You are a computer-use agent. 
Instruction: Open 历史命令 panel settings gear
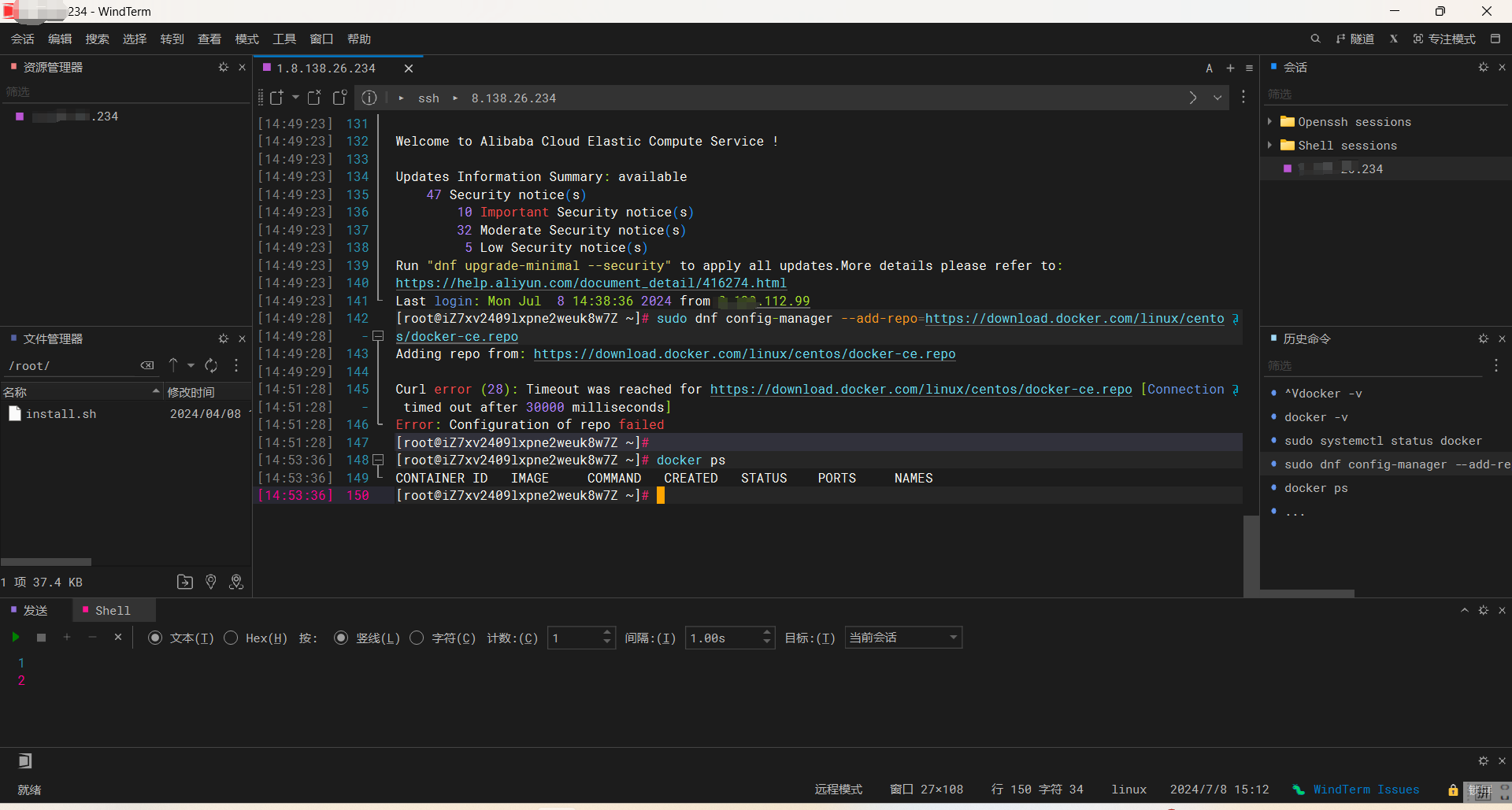point(1484,338)
